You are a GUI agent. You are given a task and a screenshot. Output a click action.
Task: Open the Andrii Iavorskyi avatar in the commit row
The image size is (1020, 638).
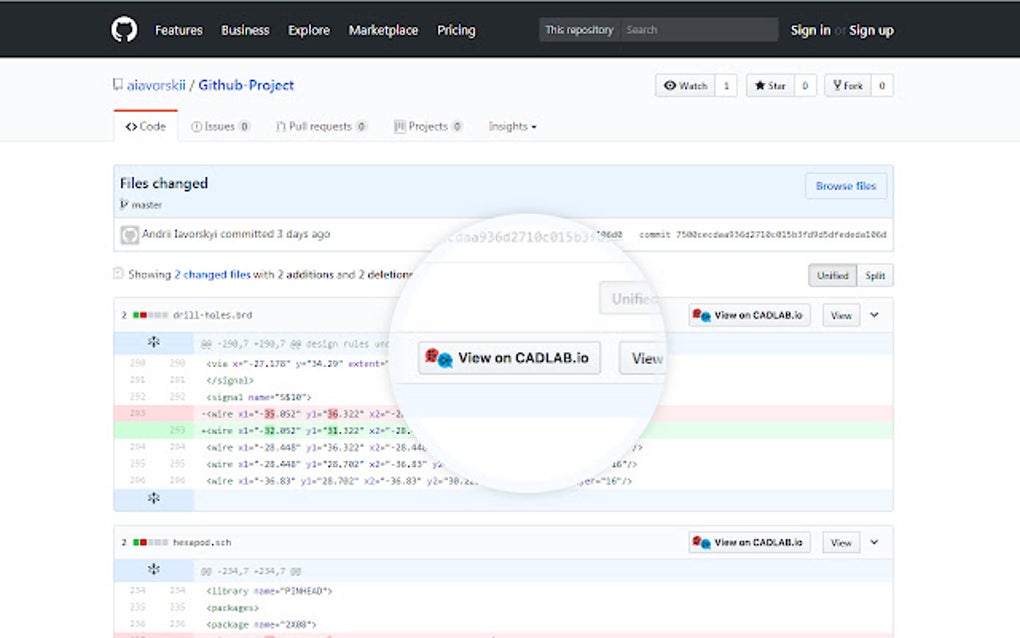pyautogui.click(x=128, y=234)
